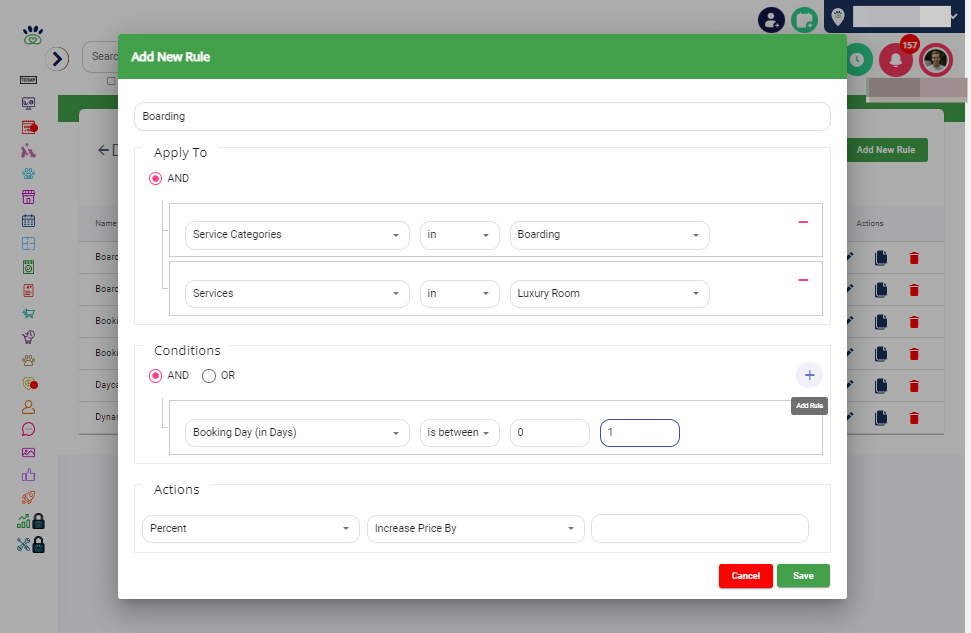Image resolution: width=971 pixels, height=633 pixels.
Task: Open the 'is between' operator dropdown
Action: [x=459, y=433]
